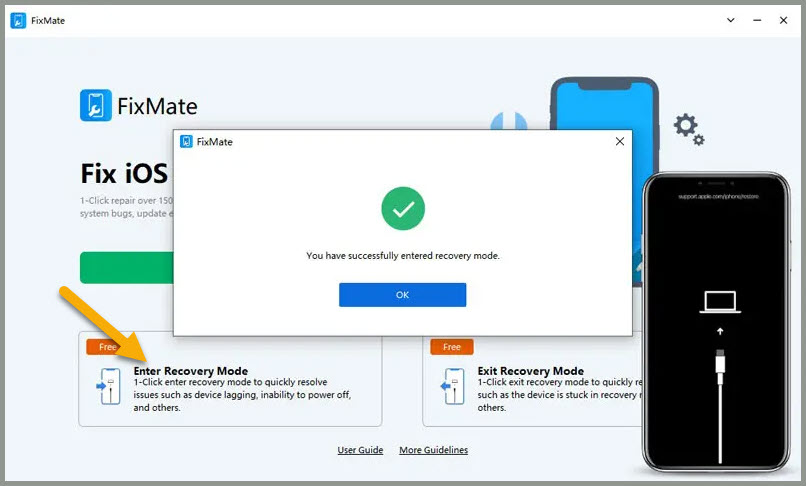Click the Lightning cable connector on phone
Image resolution: width=806 pixels, height=486 pixels.
coord(720,366)
